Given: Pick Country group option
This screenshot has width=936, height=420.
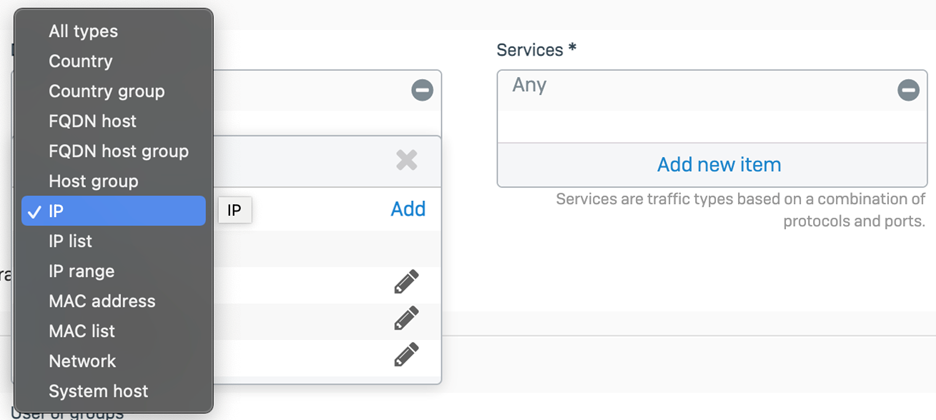Looking at the screenshot, I should (106, 91).
